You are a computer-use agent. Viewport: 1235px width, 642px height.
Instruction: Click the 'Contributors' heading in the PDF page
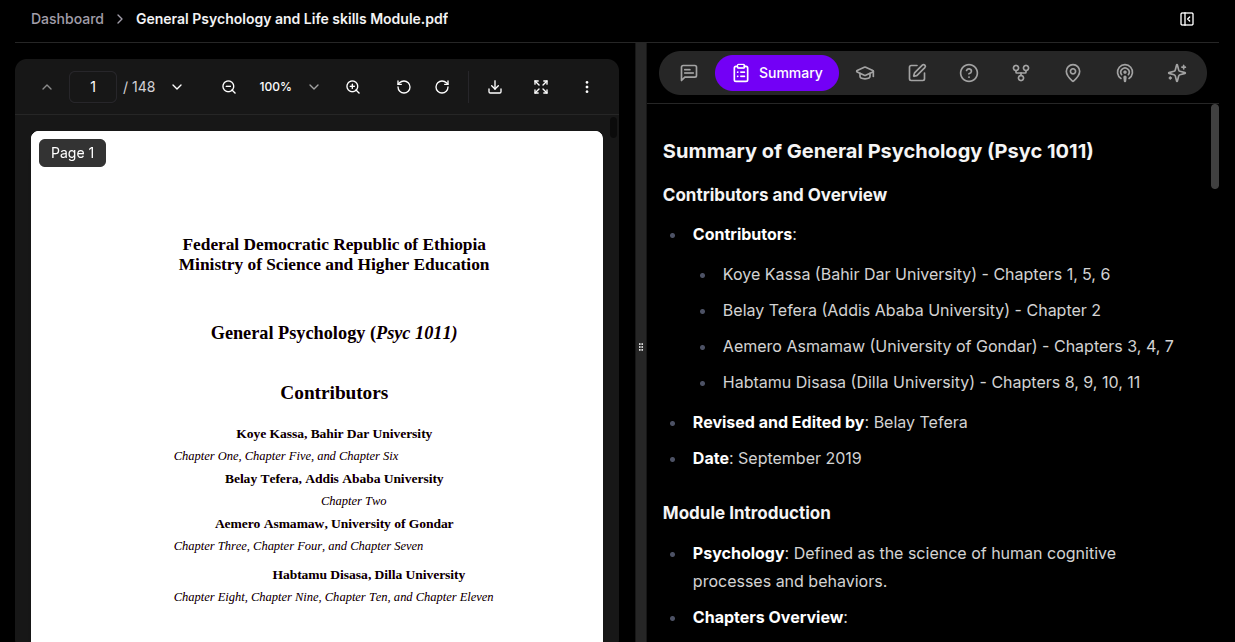(334, 393)
